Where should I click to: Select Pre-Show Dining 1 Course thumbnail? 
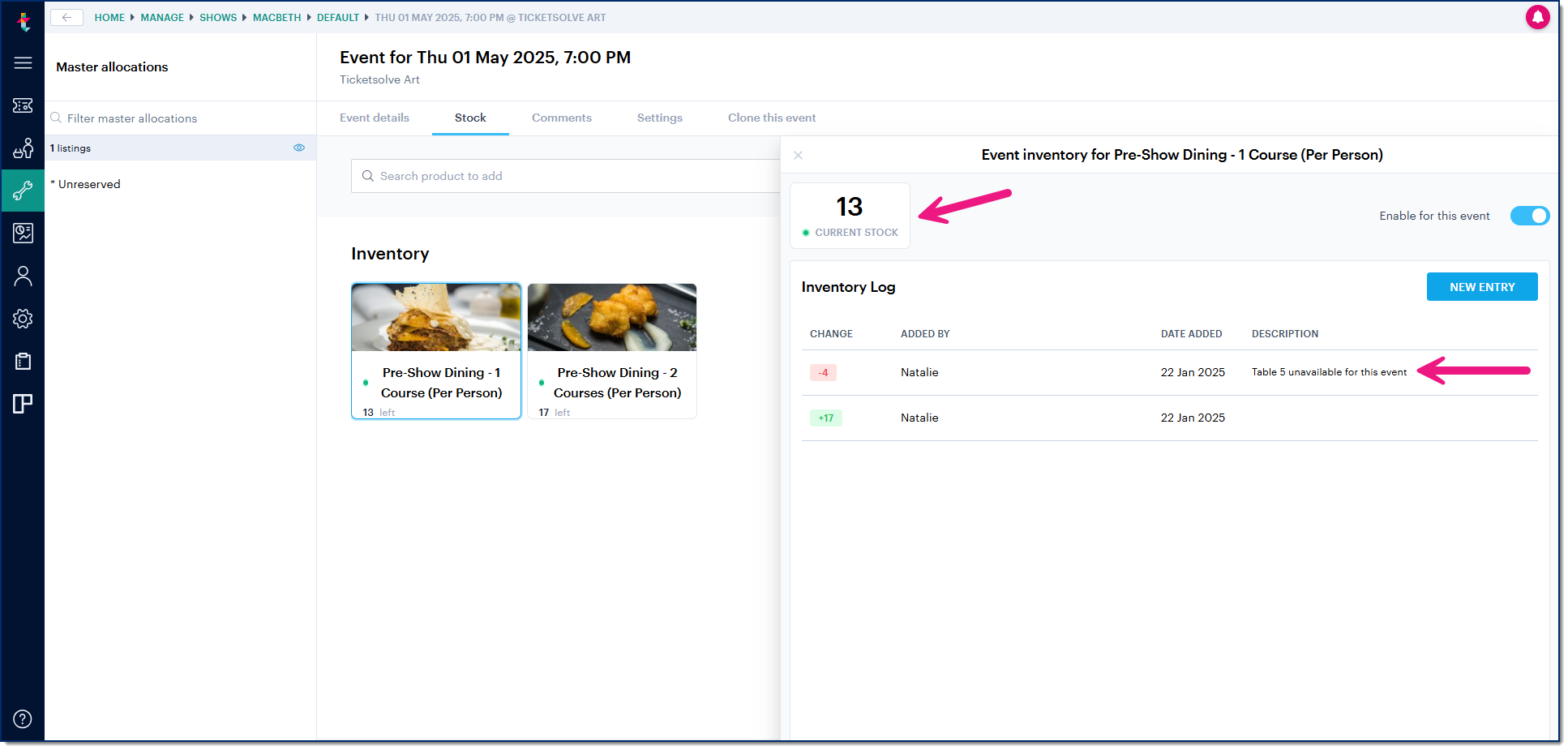[436, 317]
